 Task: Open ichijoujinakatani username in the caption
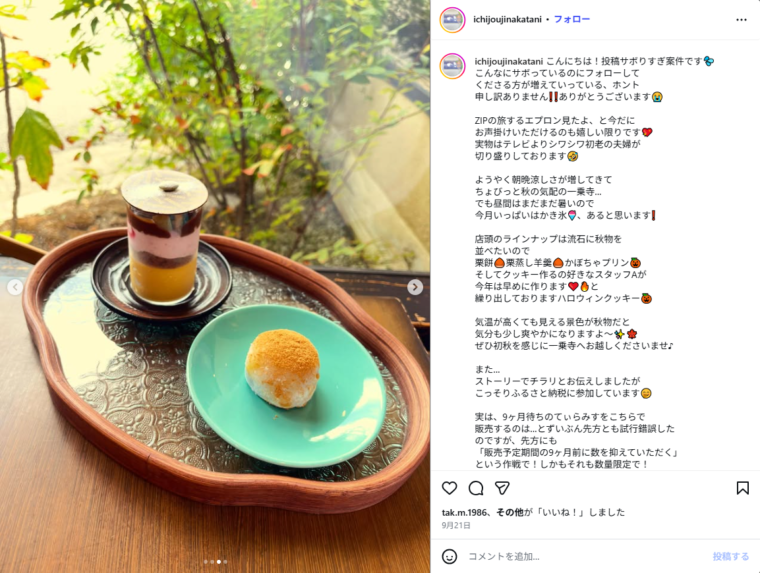[508, 61]
